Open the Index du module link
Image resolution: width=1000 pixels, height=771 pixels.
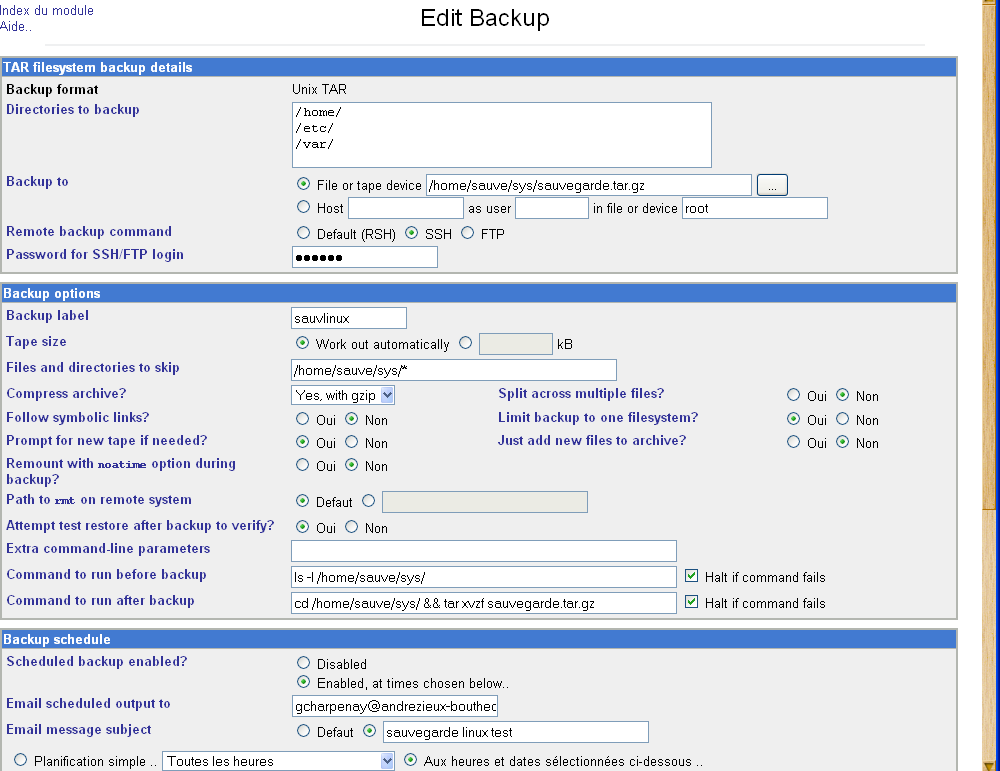[x=47, y=11]
